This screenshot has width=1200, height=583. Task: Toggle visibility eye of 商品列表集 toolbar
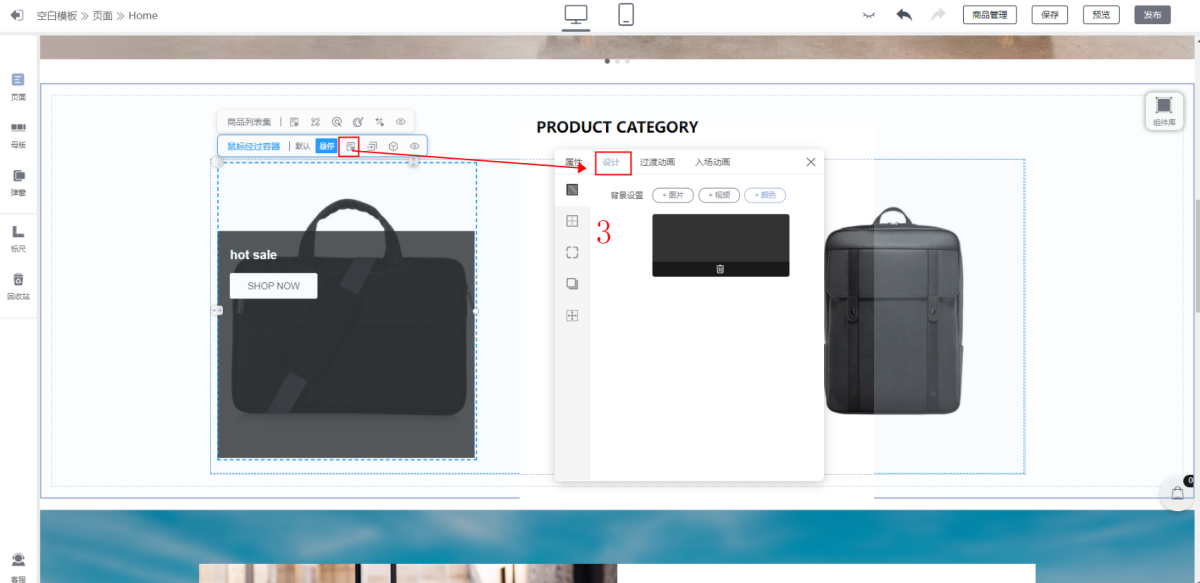pyautogui.click(x=400, y=122)
